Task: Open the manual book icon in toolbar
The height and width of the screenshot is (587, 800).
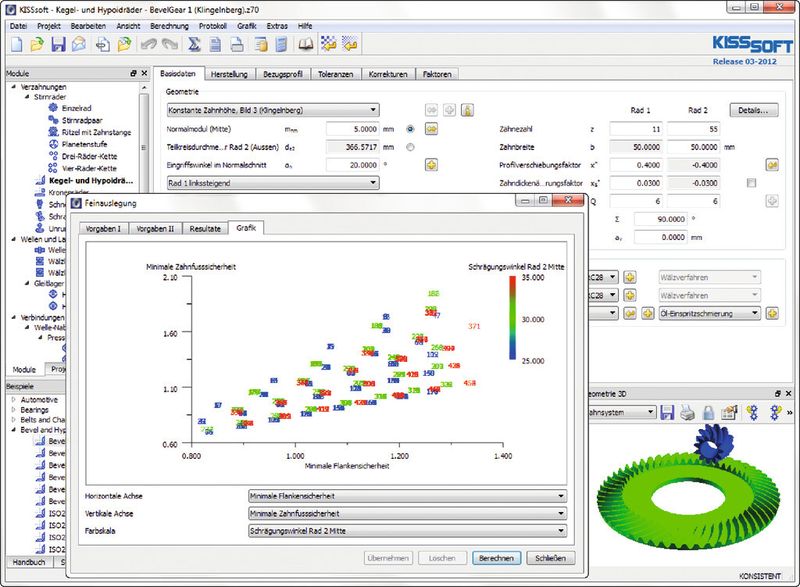Action: [306, 44]
